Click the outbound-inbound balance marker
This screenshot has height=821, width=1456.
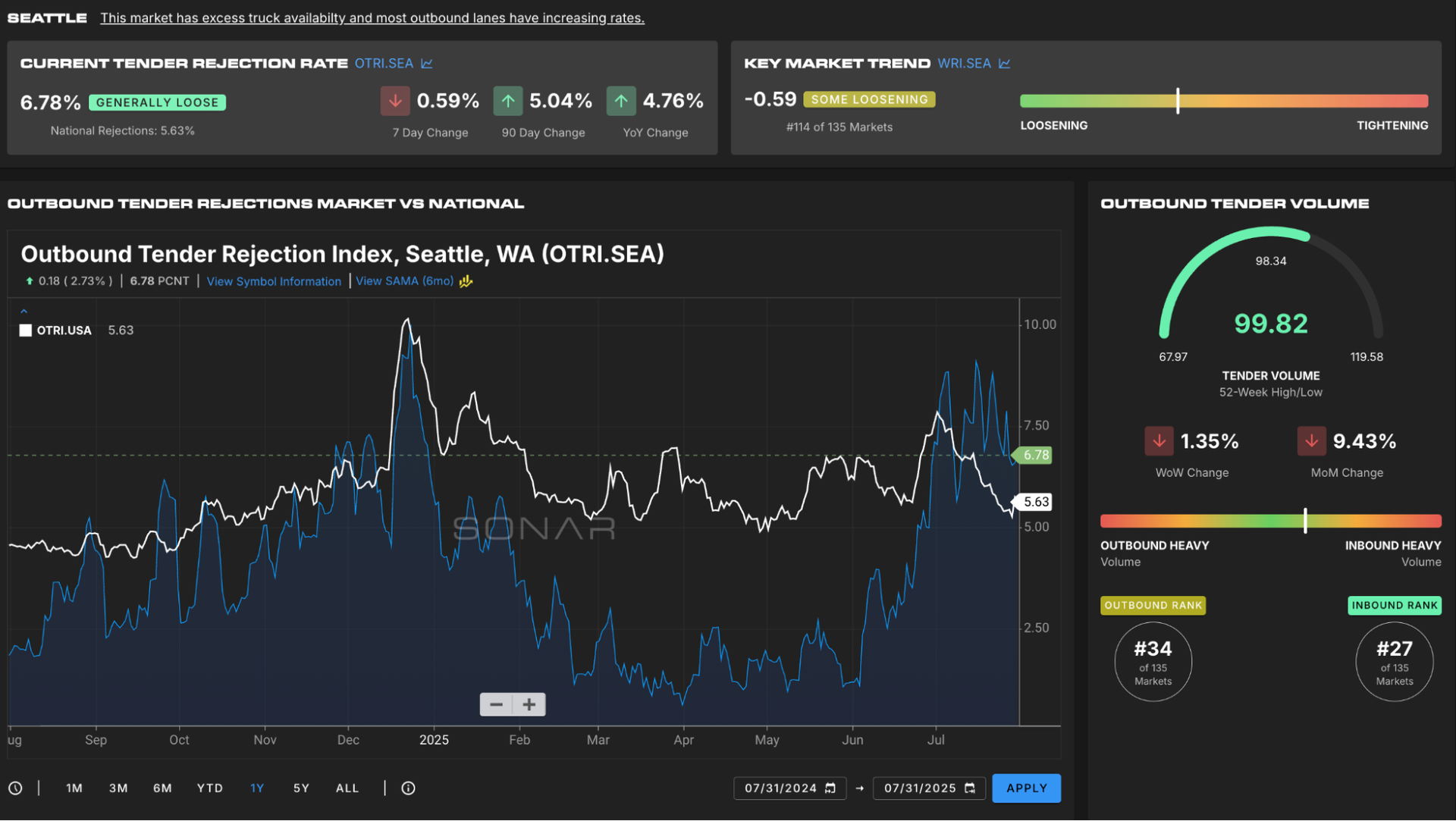click(x=1305, y=521)
